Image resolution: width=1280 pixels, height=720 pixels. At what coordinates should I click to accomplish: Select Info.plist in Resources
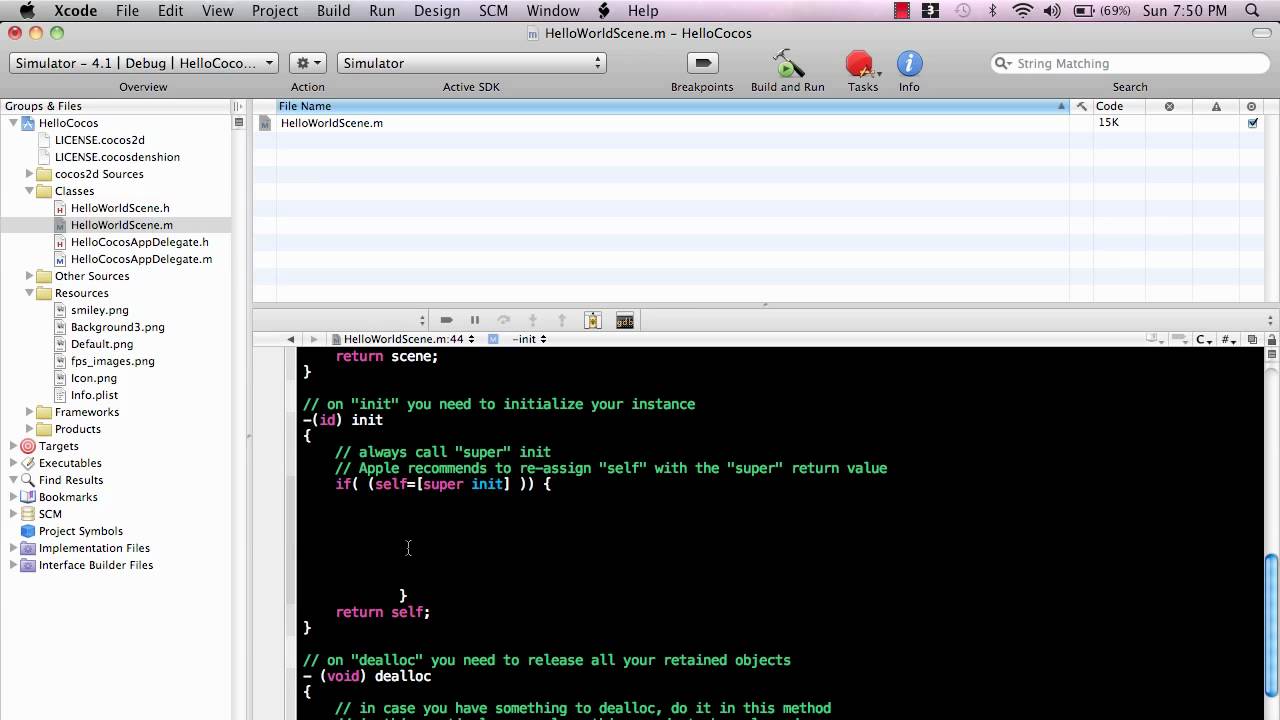pyautogui.click(x=94, y=395)
